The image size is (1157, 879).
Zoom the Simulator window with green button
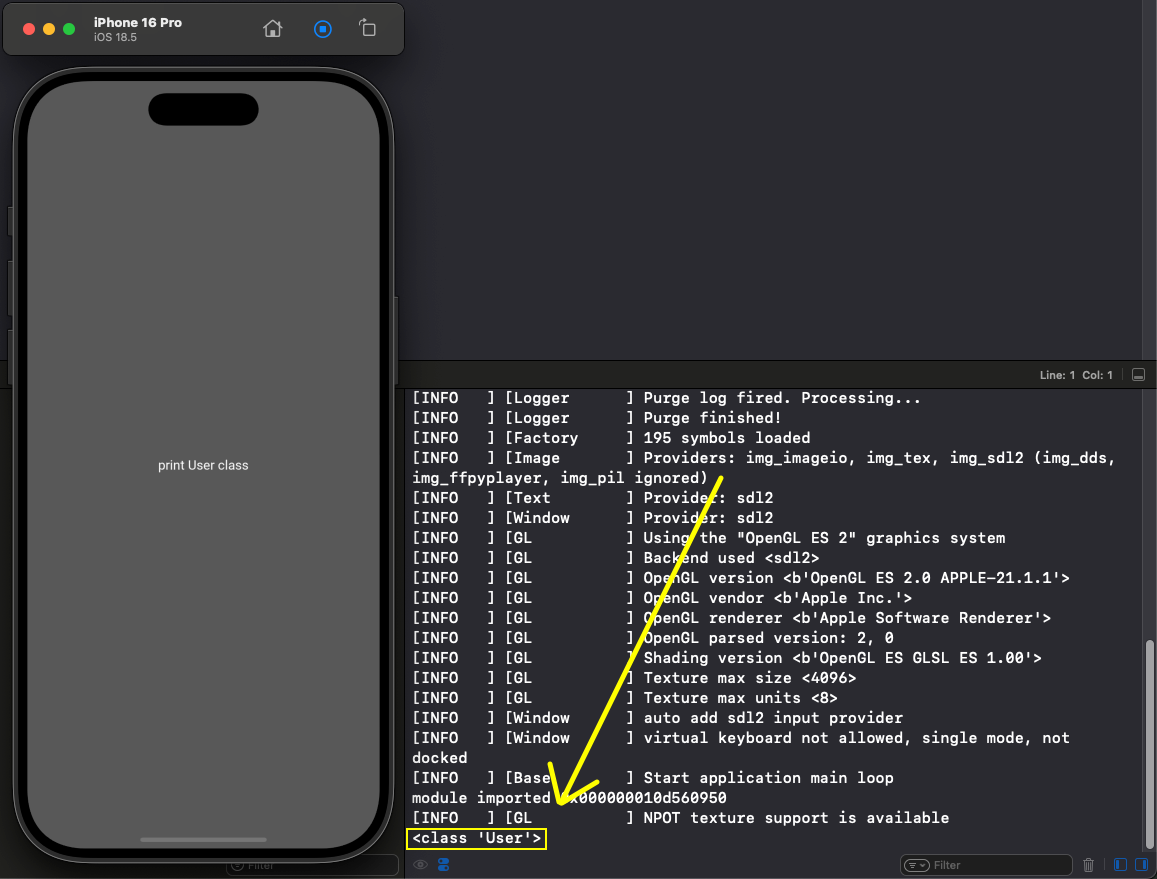[69, 29]
